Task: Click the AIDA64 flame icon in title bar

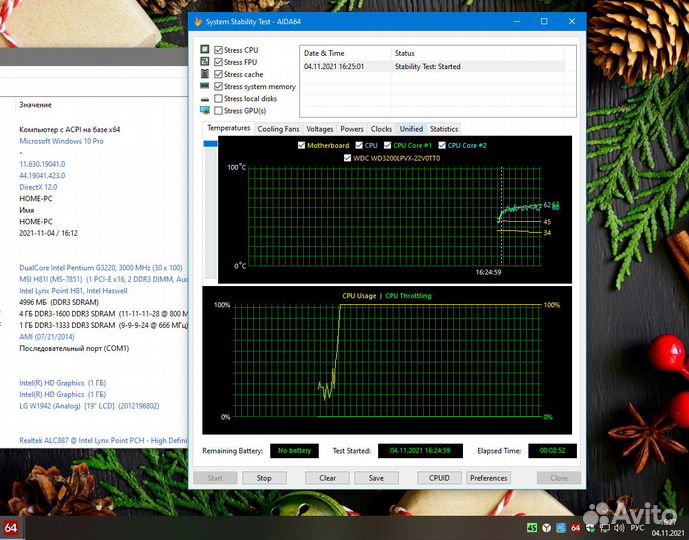Action: 199,22
